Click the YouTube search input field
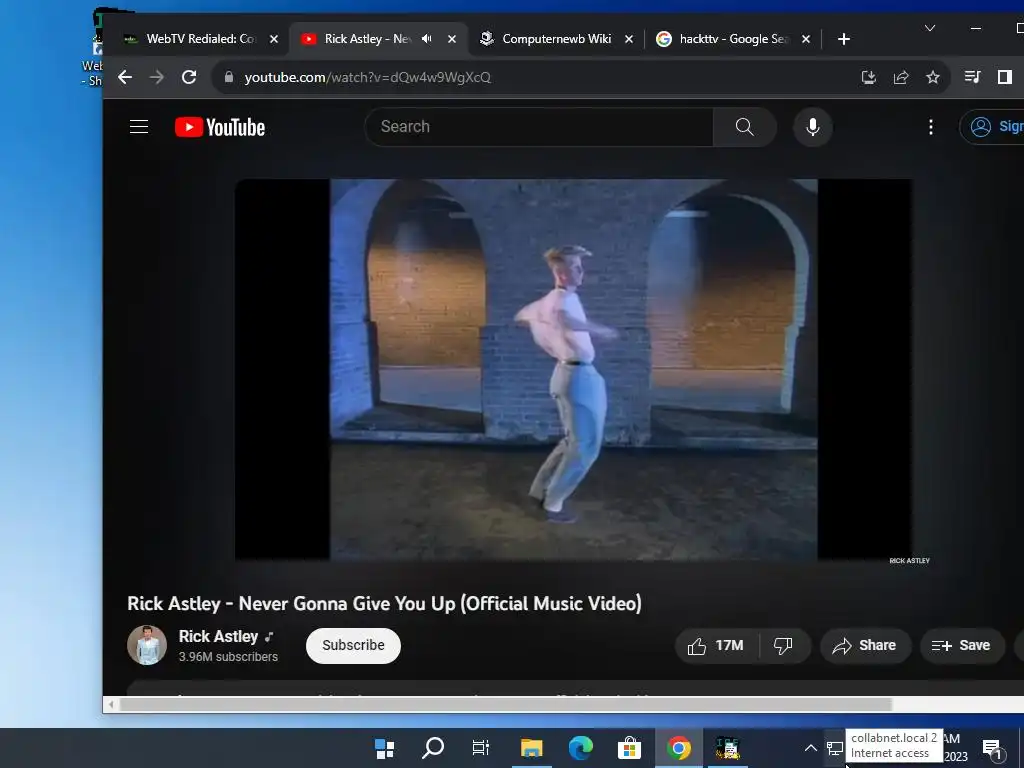 (539, 127)
